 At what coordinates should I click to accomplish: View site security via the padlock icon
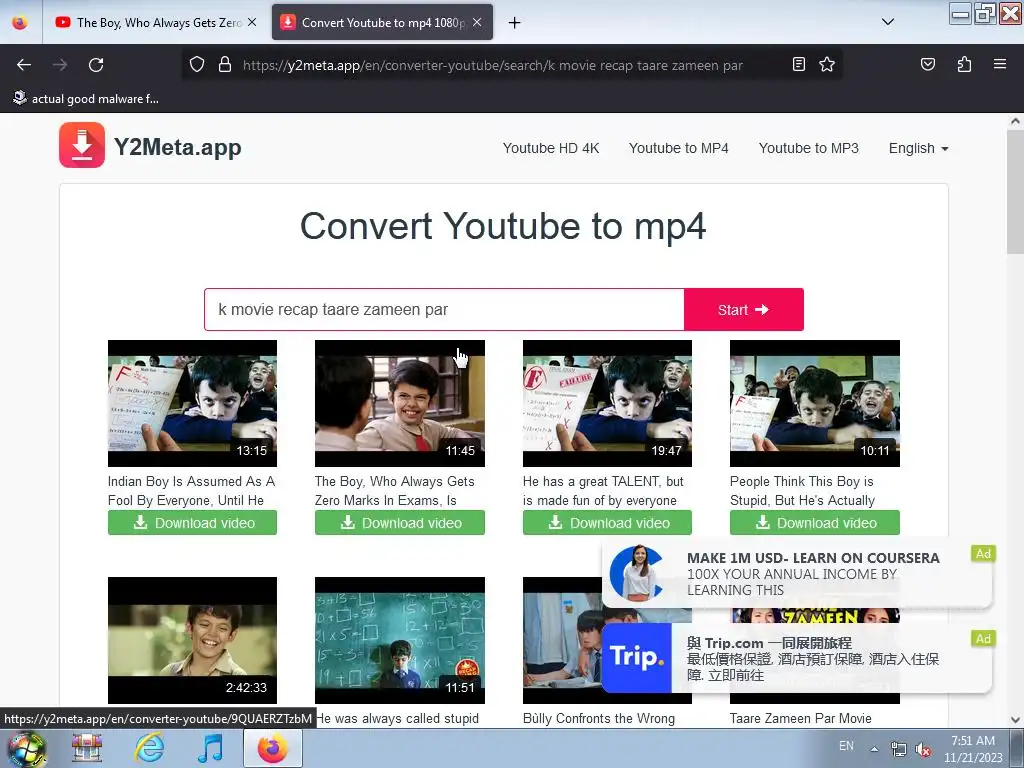[225, 65]
